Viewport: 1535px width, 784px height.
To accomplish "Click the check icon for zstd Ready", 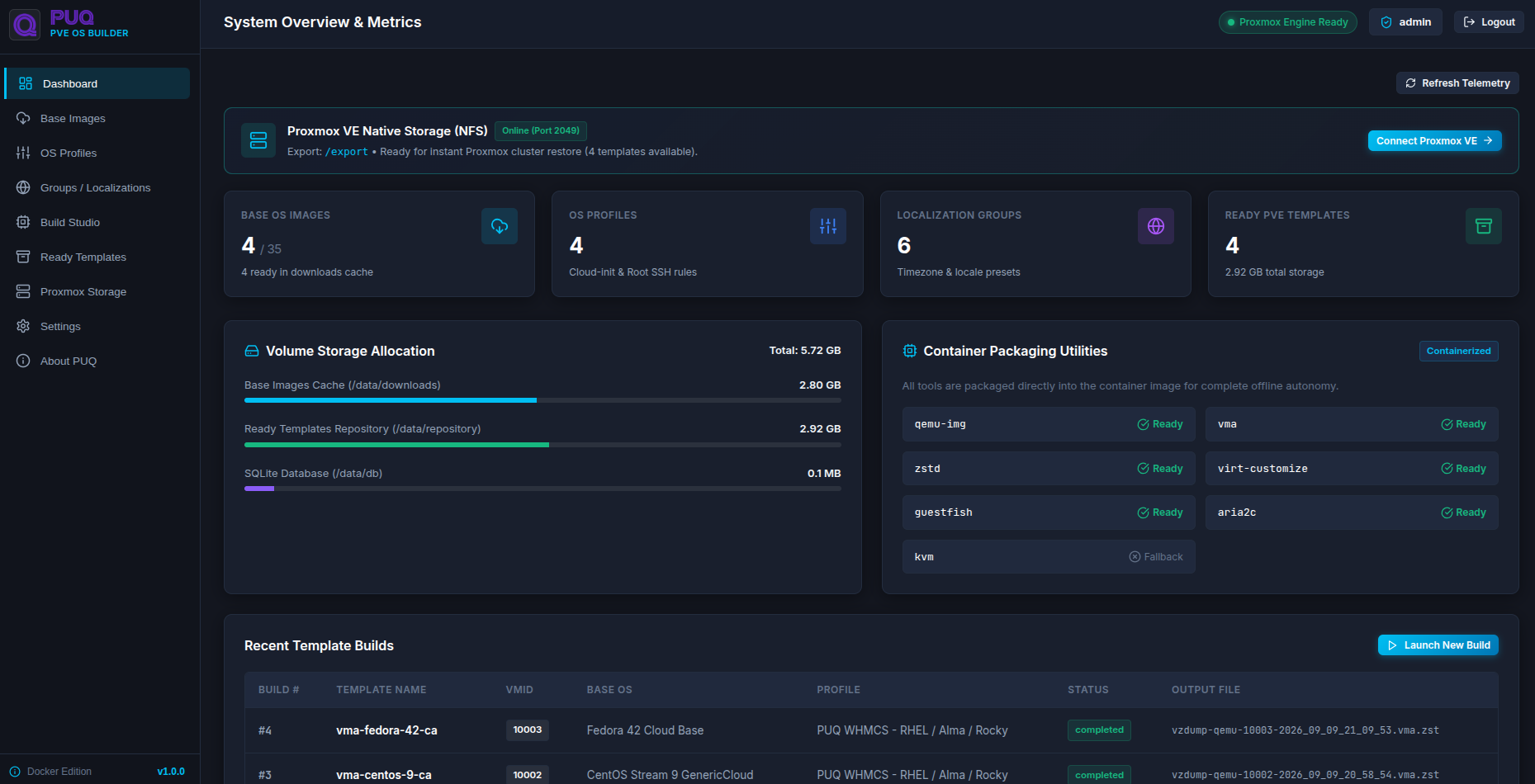I will [1144, 469].
